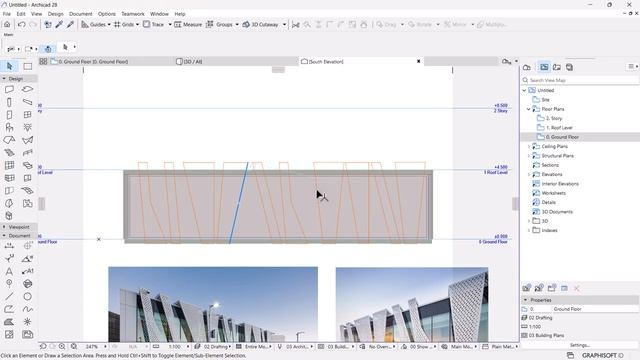The image size is (640, 360).
Task: Select the linear Dimension tool
Action: click(9, 246)
